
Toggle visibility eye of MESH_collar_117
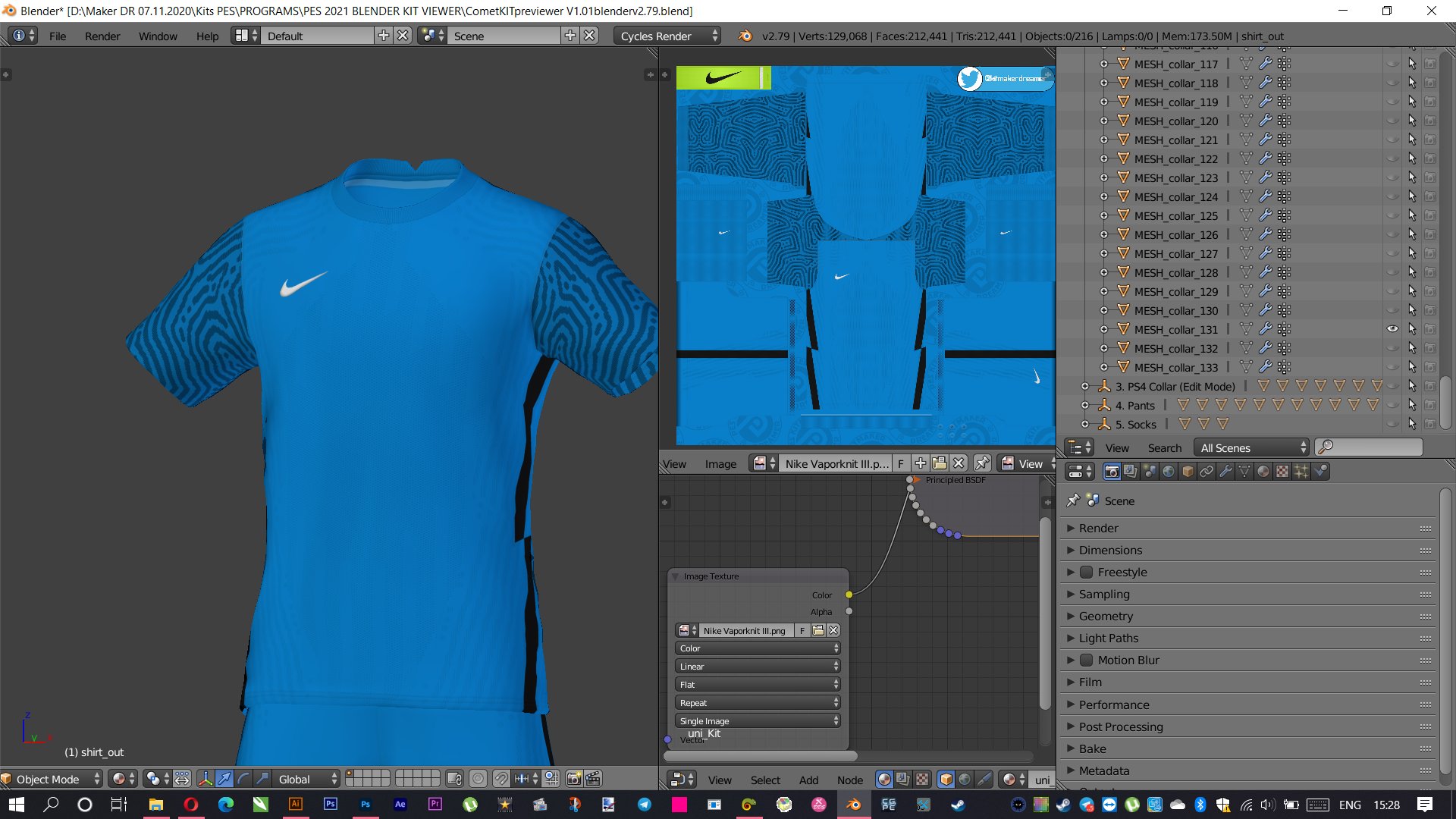[x=1392, y=64]
